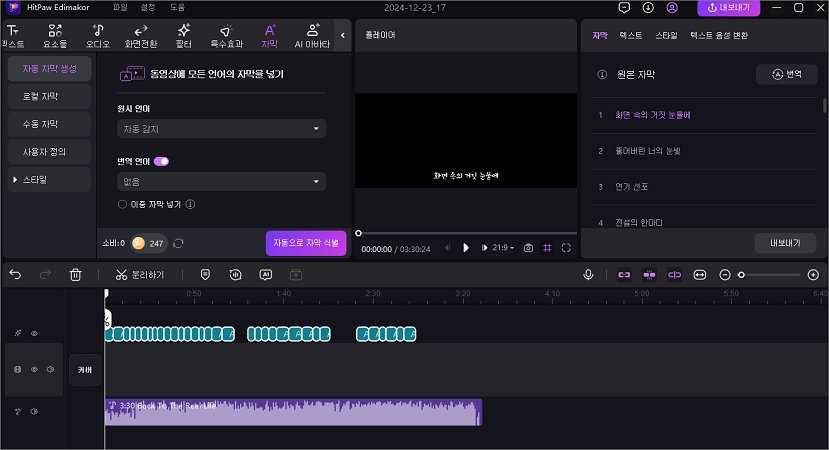Toggle video track visibility eye icon
Screen dimensions: 829x450
tap(34, 369)
